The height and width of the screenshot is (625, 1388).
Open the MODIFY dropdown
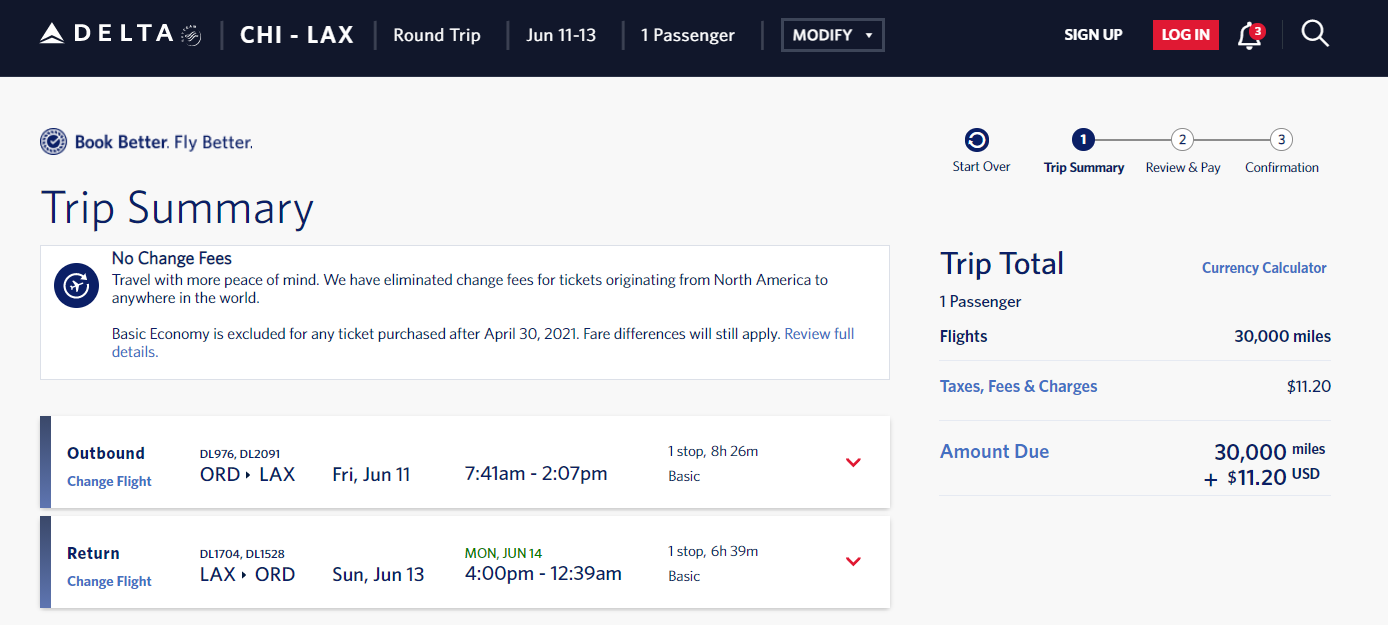tap(833, 35)
